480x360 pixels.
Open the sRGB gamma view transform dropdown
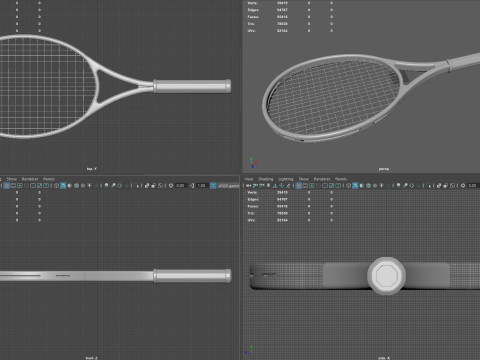pos(229,185)
